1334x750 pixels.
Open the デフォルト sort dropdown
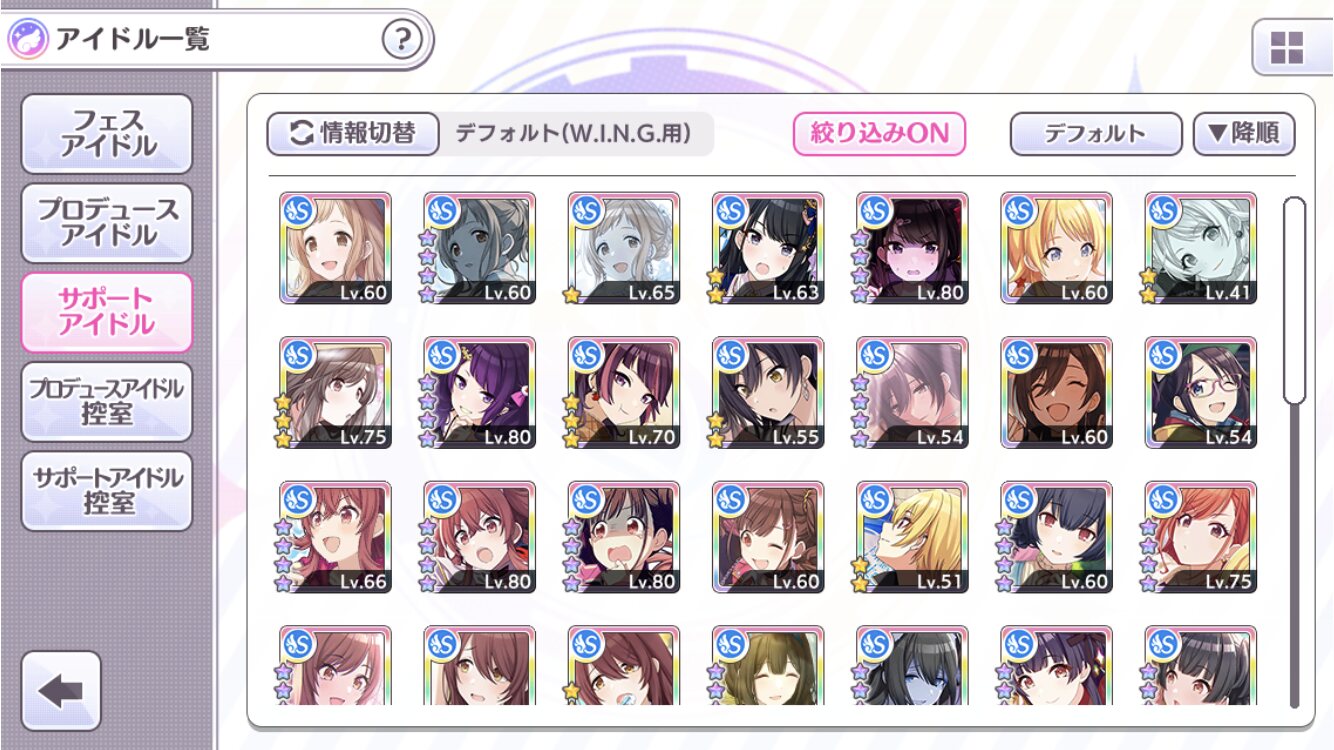tap(1095, 134)
